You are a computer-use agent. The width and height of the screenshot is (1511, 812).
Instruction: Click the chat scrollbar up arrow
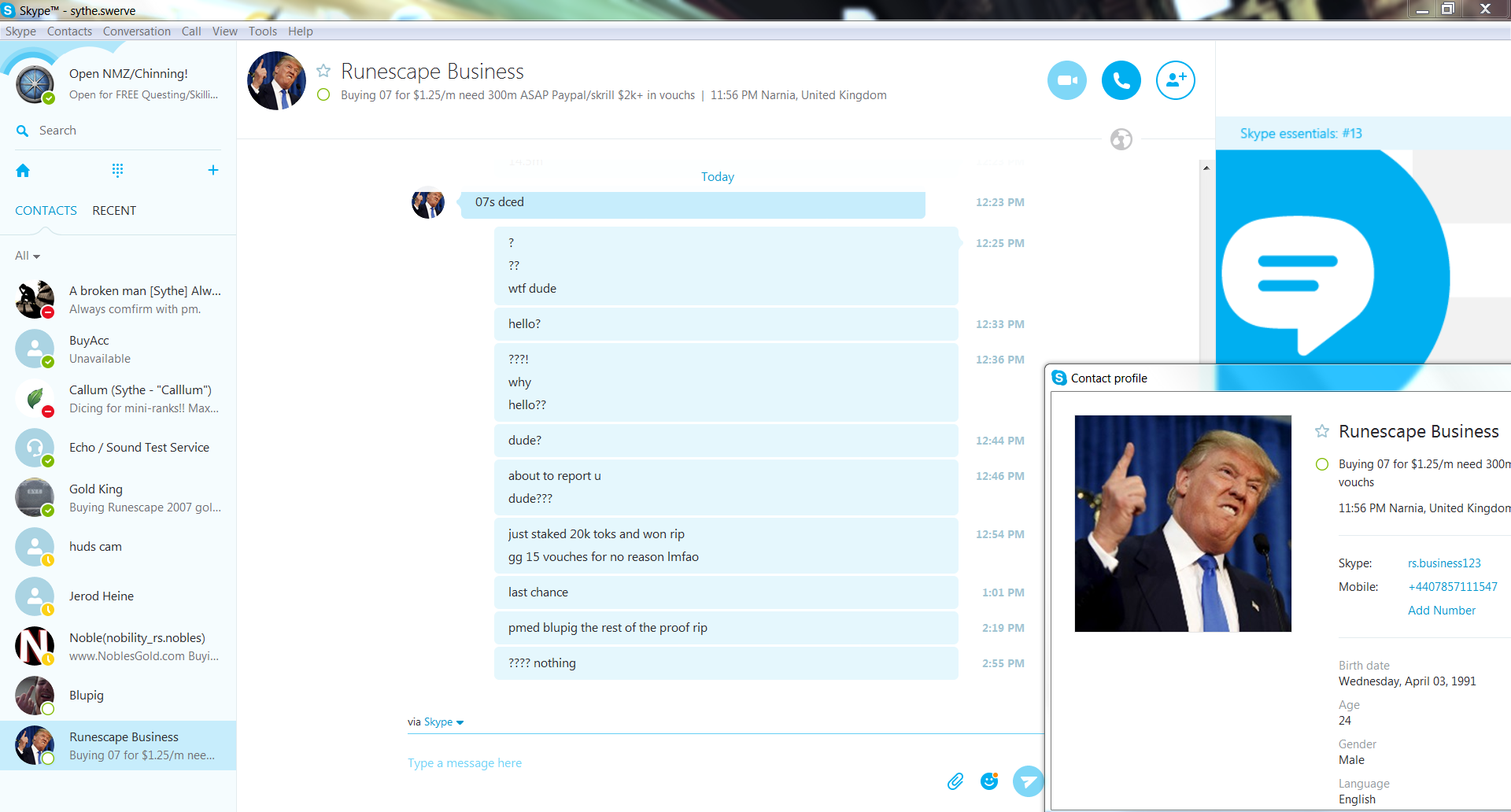coord(1206,168)
